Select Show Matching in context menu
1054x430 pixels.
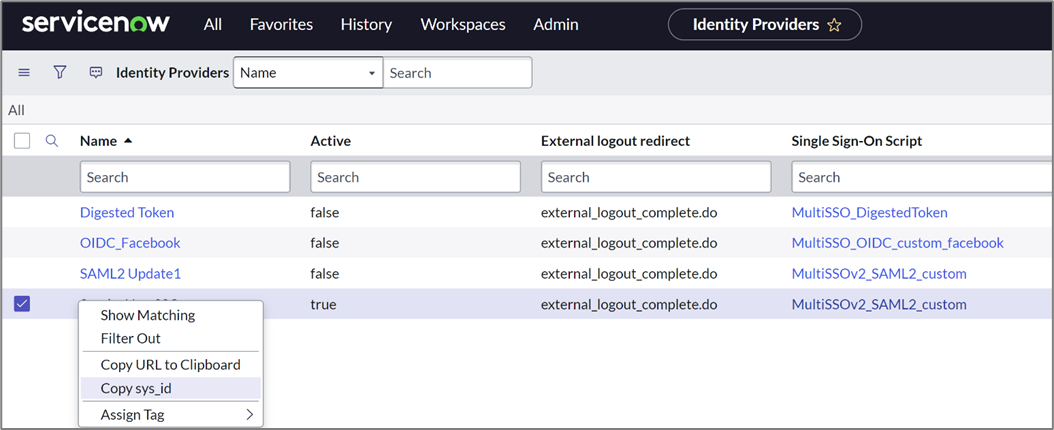click(148, 315)
